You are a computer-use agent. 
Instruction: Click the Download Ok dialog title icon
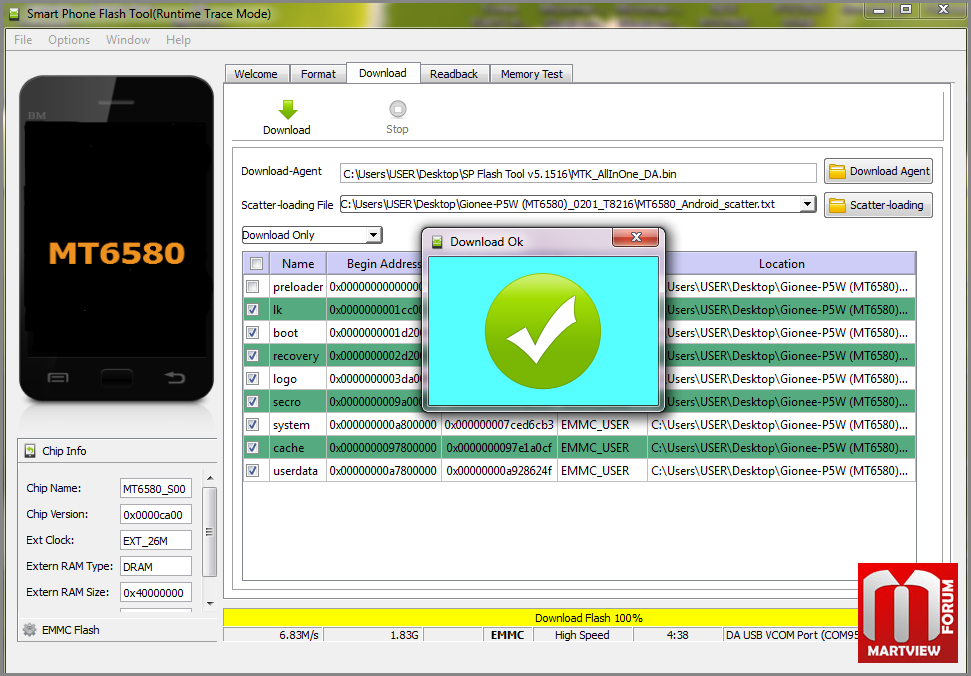pos(437,241)
